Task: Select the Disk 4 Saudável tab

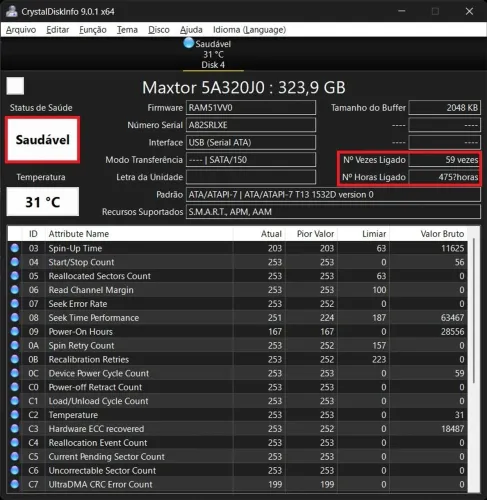Action: click(x=213, y=54)
